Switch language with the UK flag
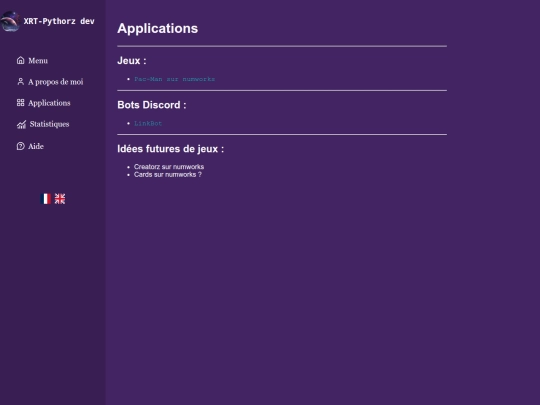 coord(60,199)
